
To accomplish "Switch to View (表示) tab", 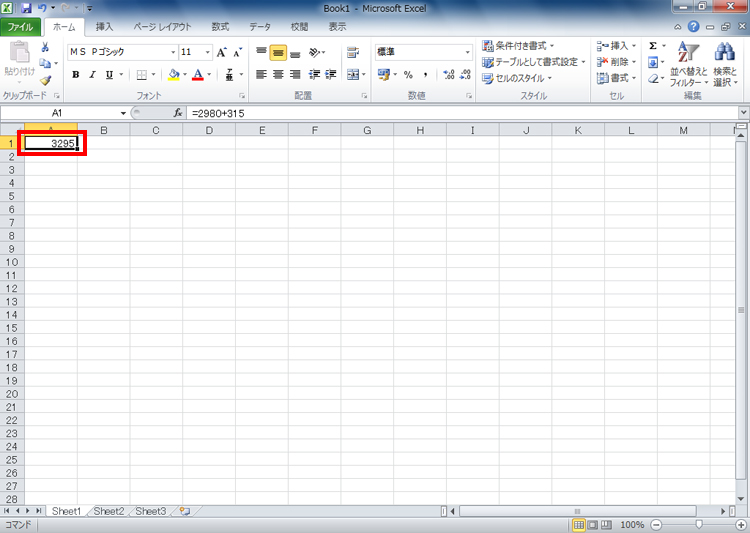I will (337, 27).
